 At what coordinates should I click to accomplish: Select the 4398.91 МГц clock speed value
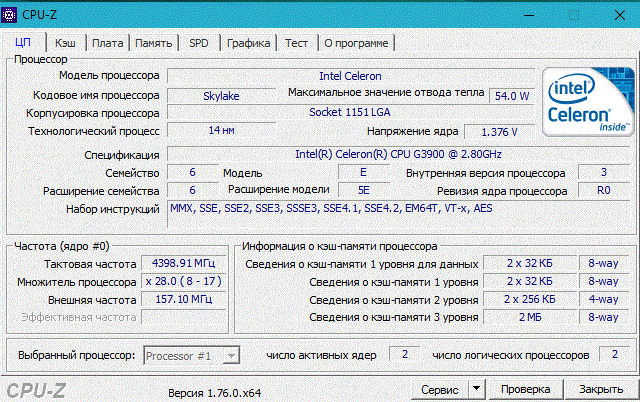(184, 263)
